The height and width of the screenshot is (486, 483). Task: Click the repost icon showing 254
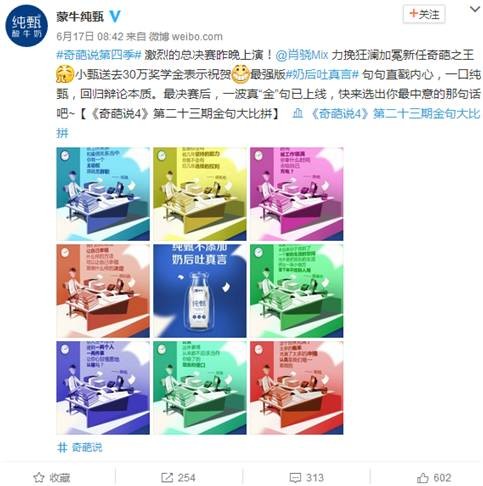coord(167,477)
